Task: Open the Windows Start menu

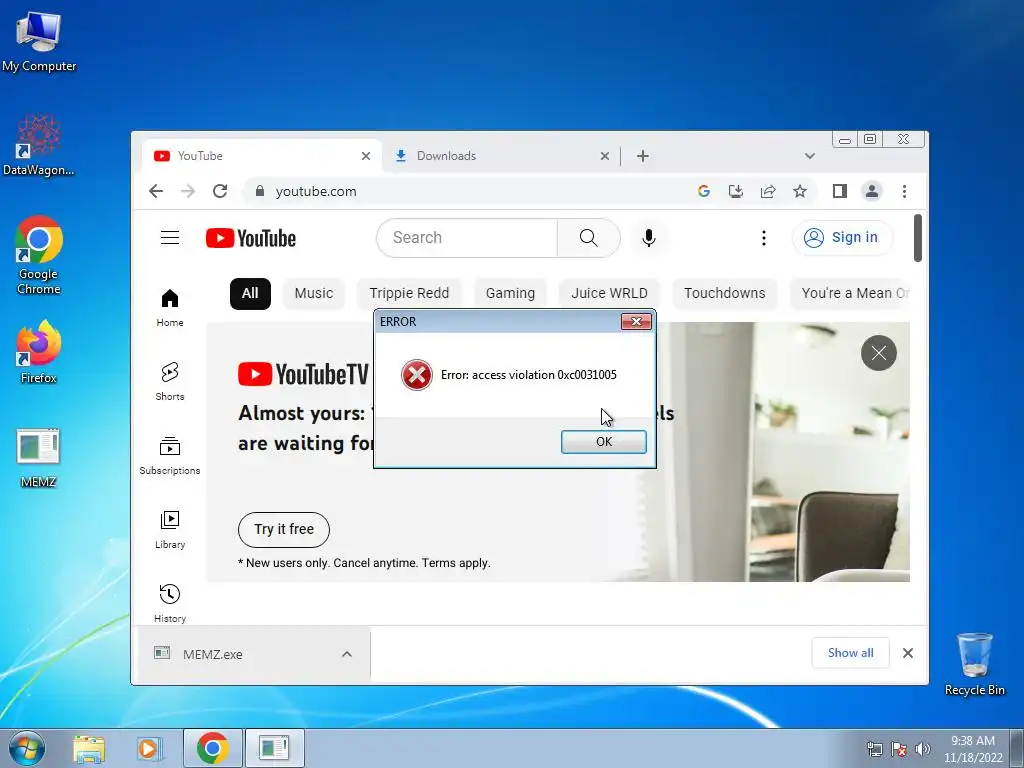Action: [27, 748]
